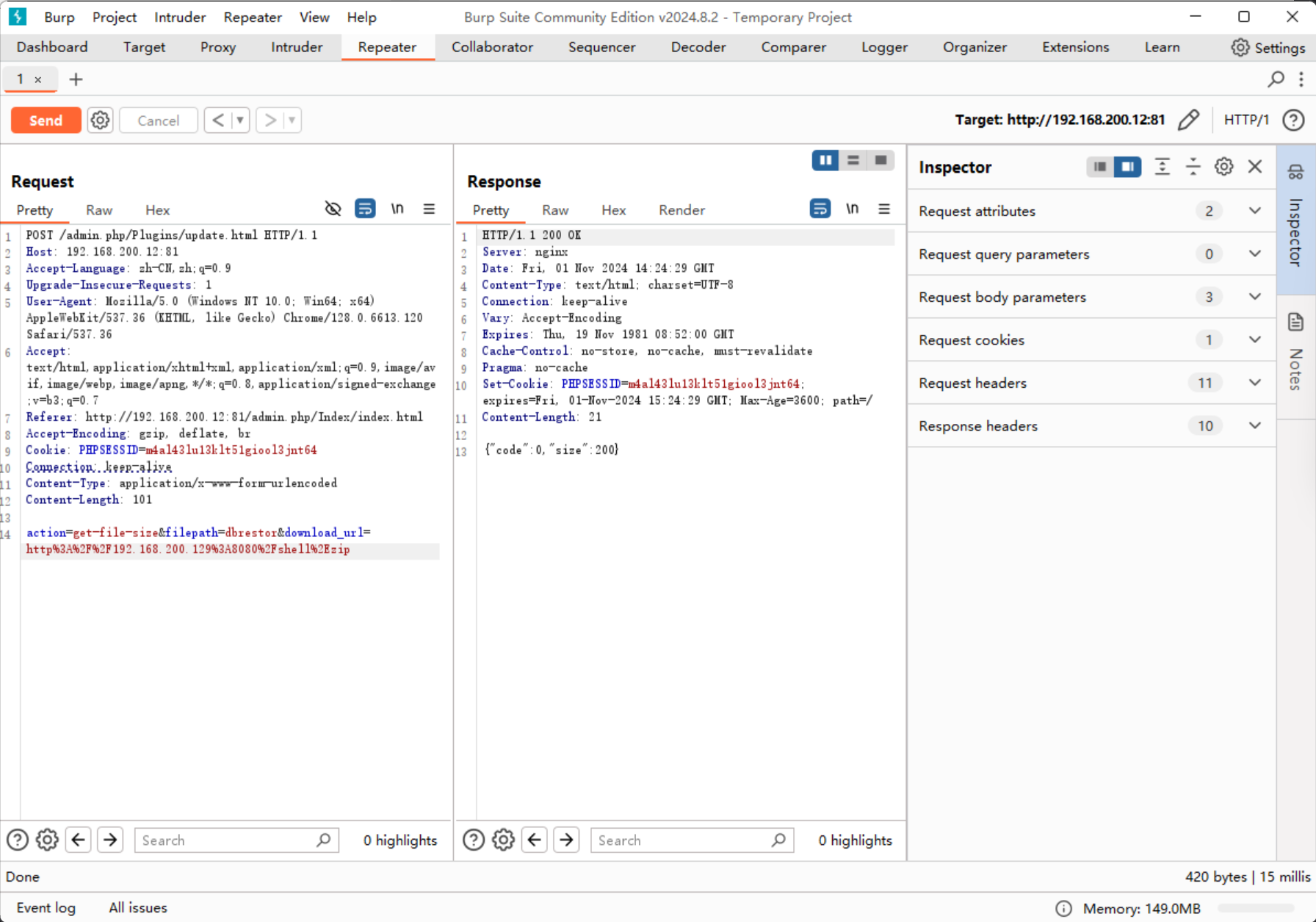Toggle show newline characters in Request

397,209
